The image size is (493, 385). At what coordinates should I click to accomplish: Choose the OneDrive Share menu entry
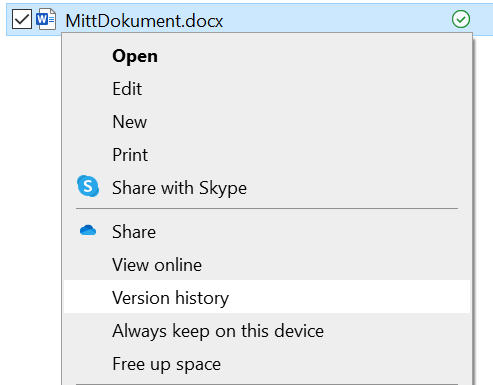[267, 232]
